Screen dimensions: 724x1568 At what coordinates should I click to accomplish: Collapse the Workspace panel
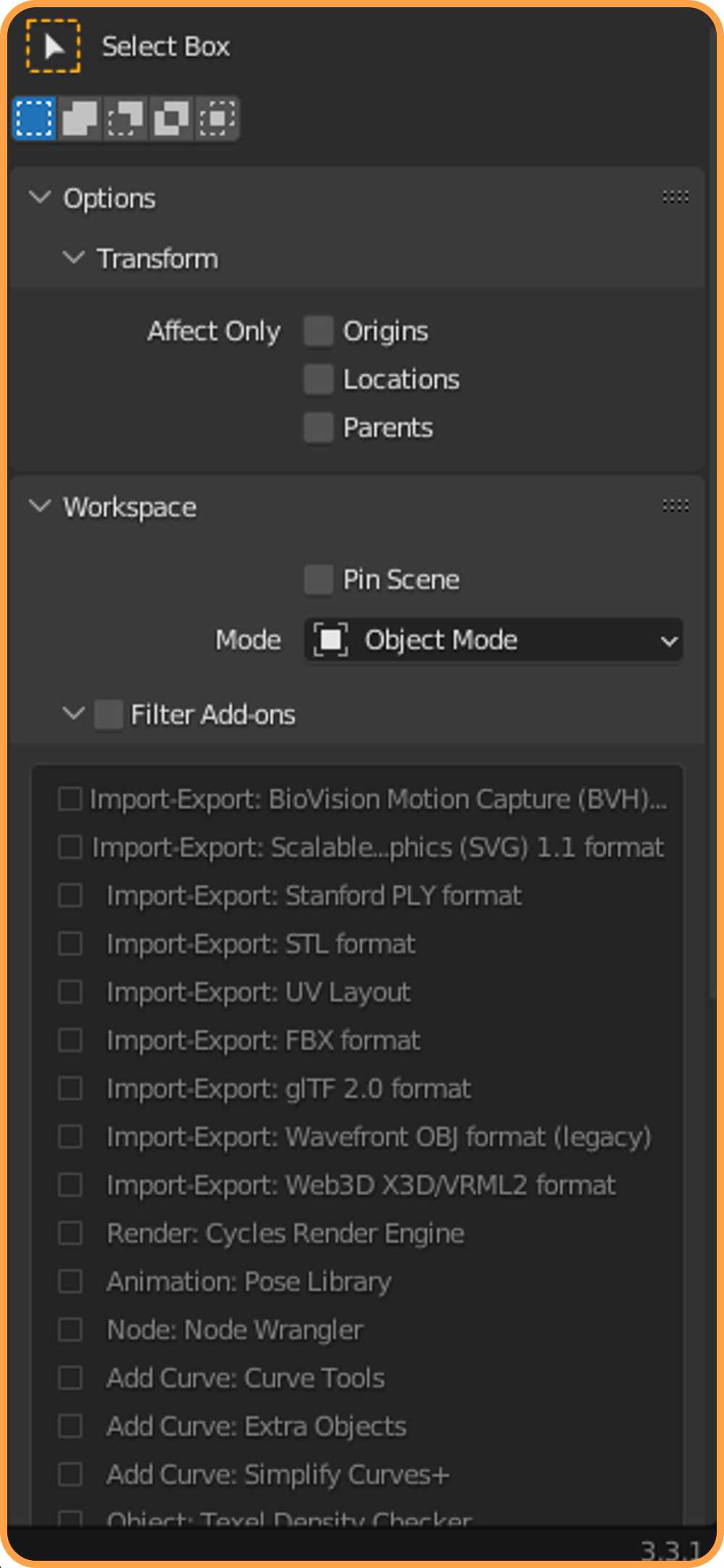40,507
